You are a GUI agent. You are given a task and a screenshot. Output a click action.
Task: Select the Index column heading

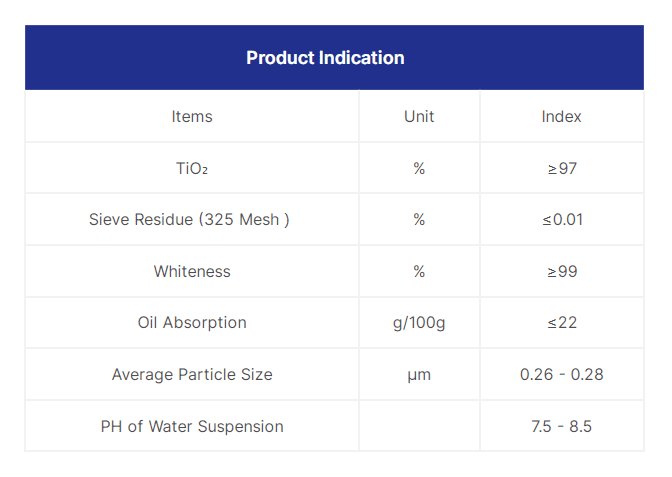tap(561, 116)
